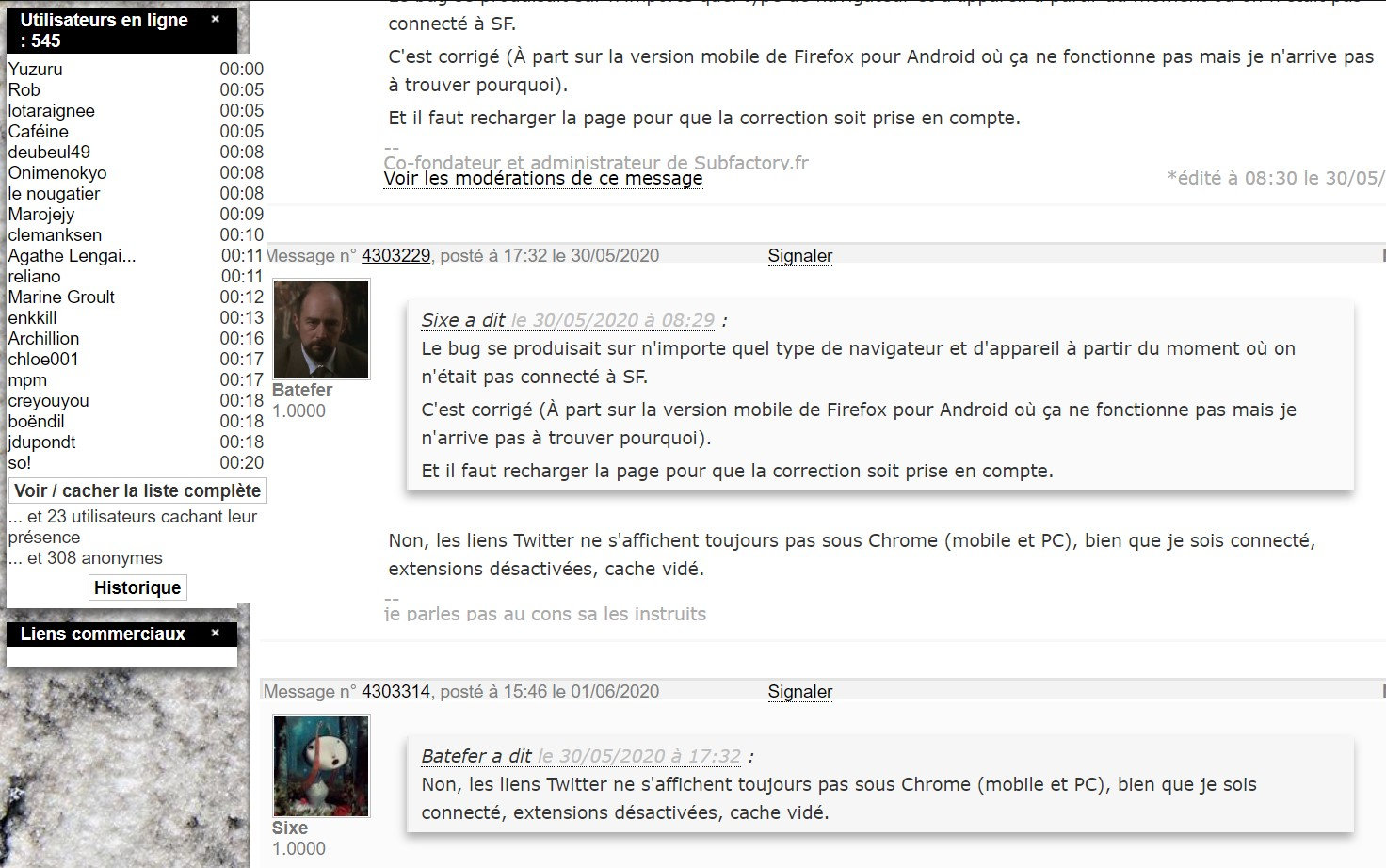Signaler the message posted by Sixe
The width and height of the screenshot is (1386, 868).
click(800, 691)
